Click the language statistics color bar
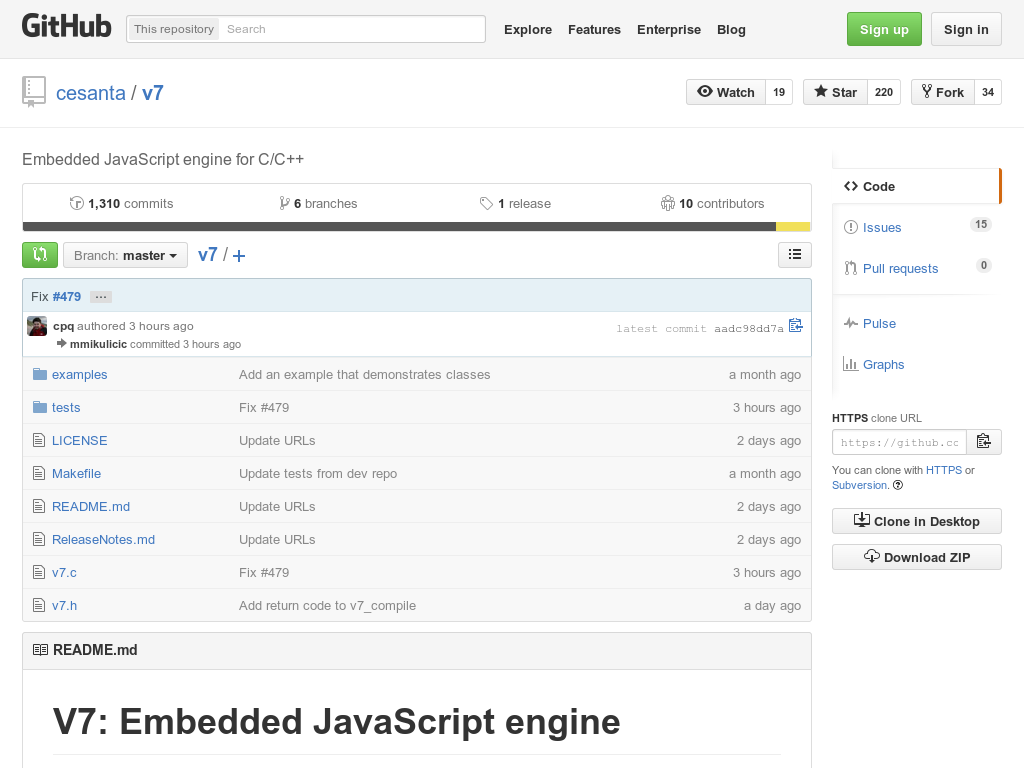1024x768 pixels. point(417,227)
